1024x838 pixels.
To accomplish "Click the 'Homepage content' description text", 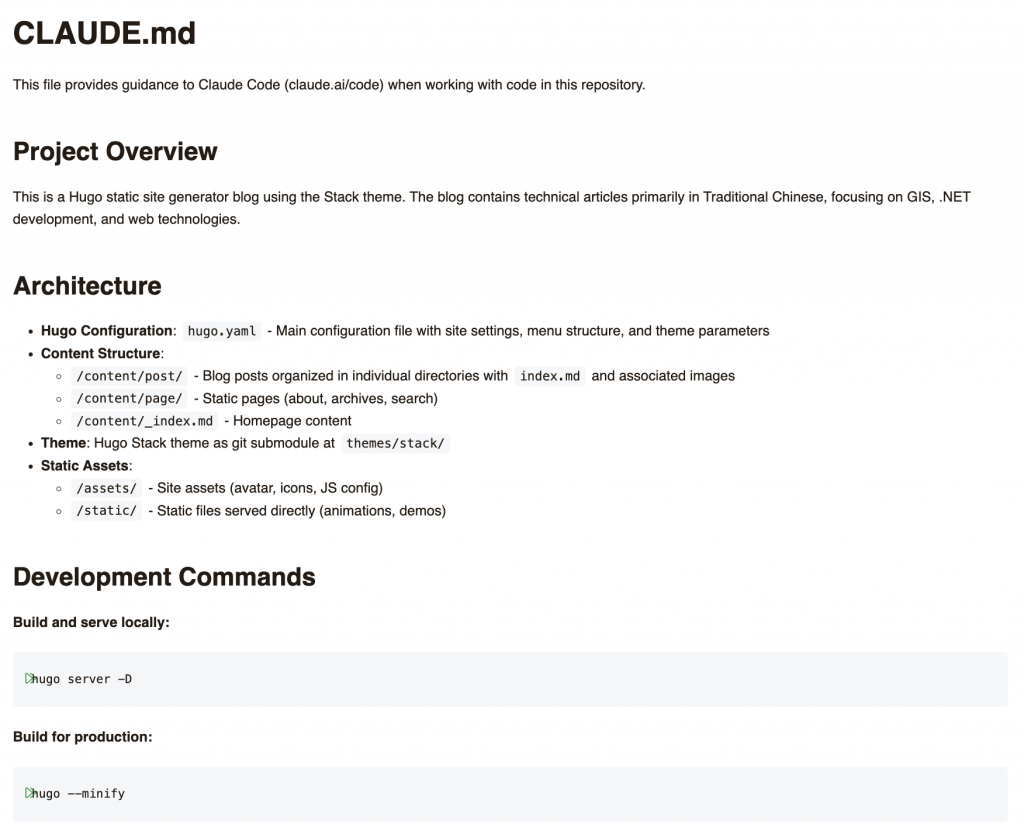I will coord(292,421).
